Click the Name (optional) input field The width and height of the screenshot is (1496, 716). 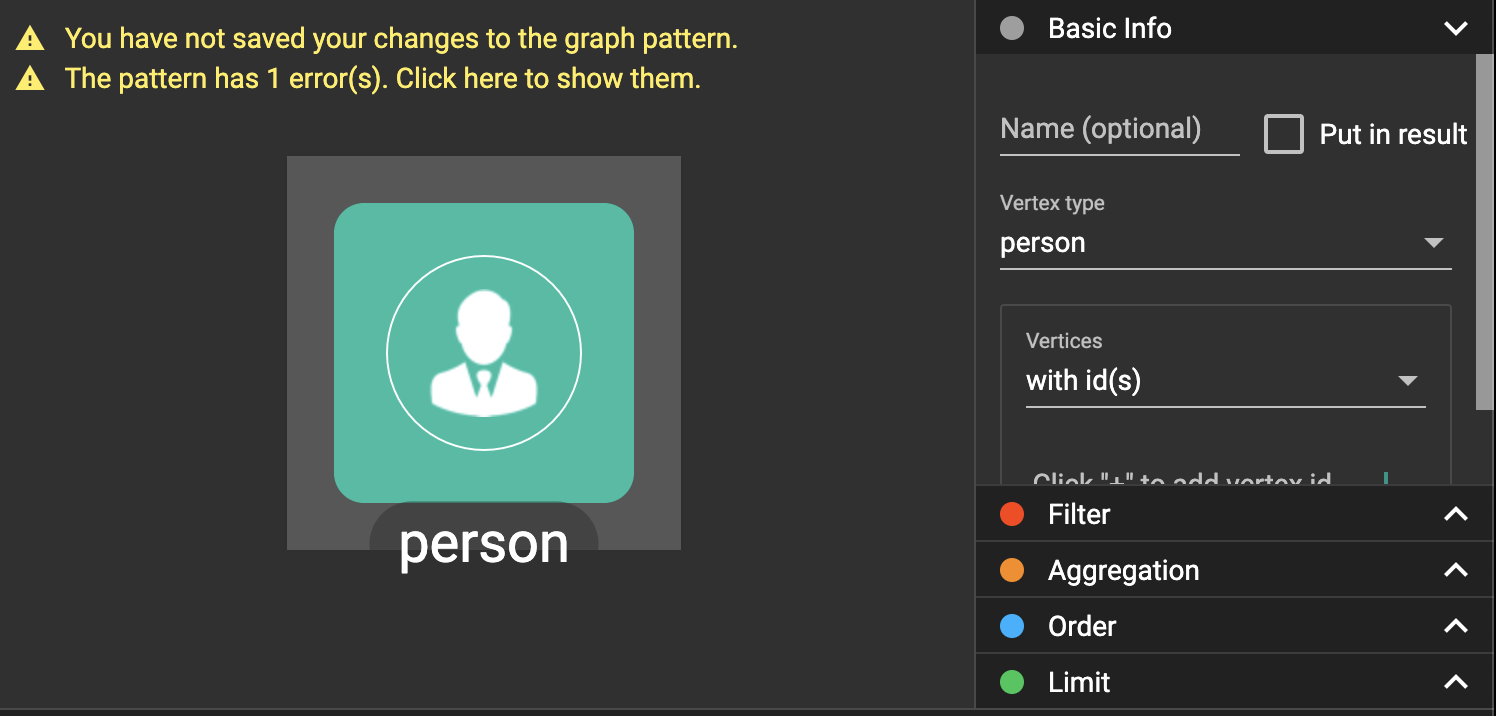point(1119,130)
